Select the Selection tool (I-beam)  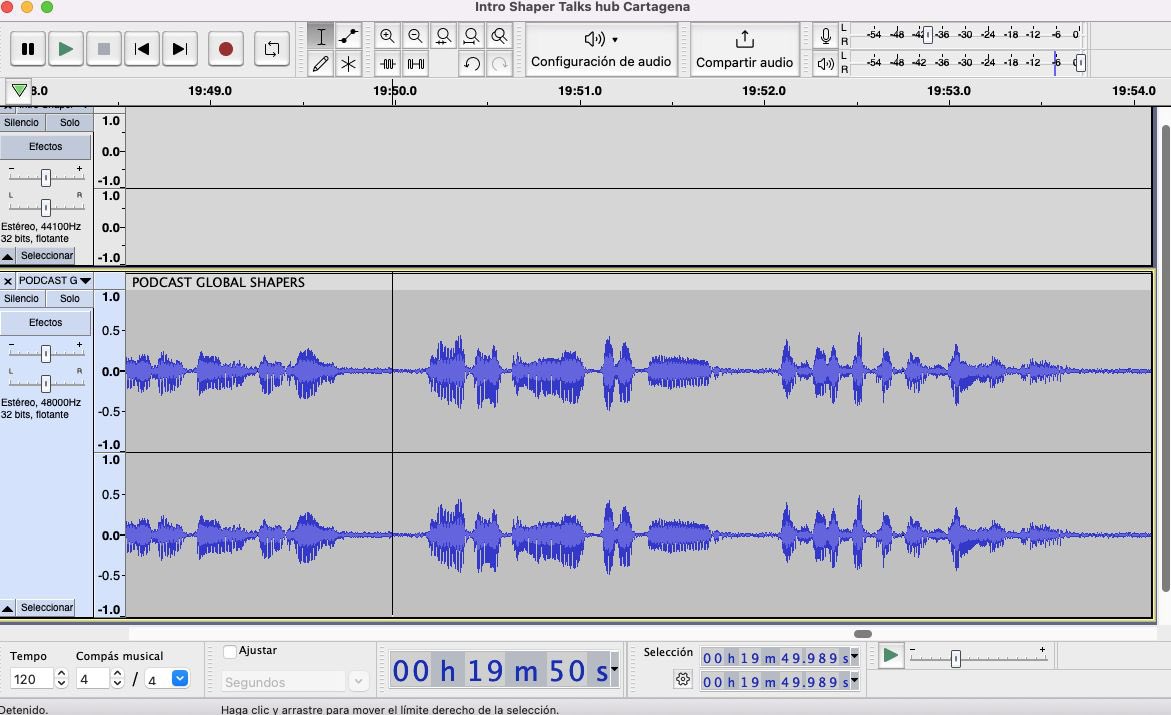coord(321,36)
